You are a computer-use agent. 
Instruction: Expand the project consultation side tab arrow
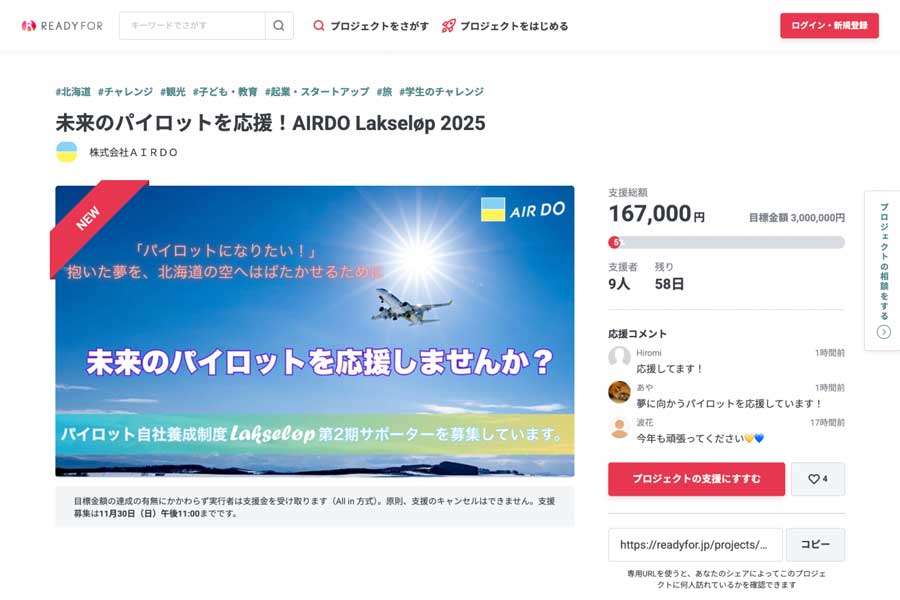(x=883, y=332)
